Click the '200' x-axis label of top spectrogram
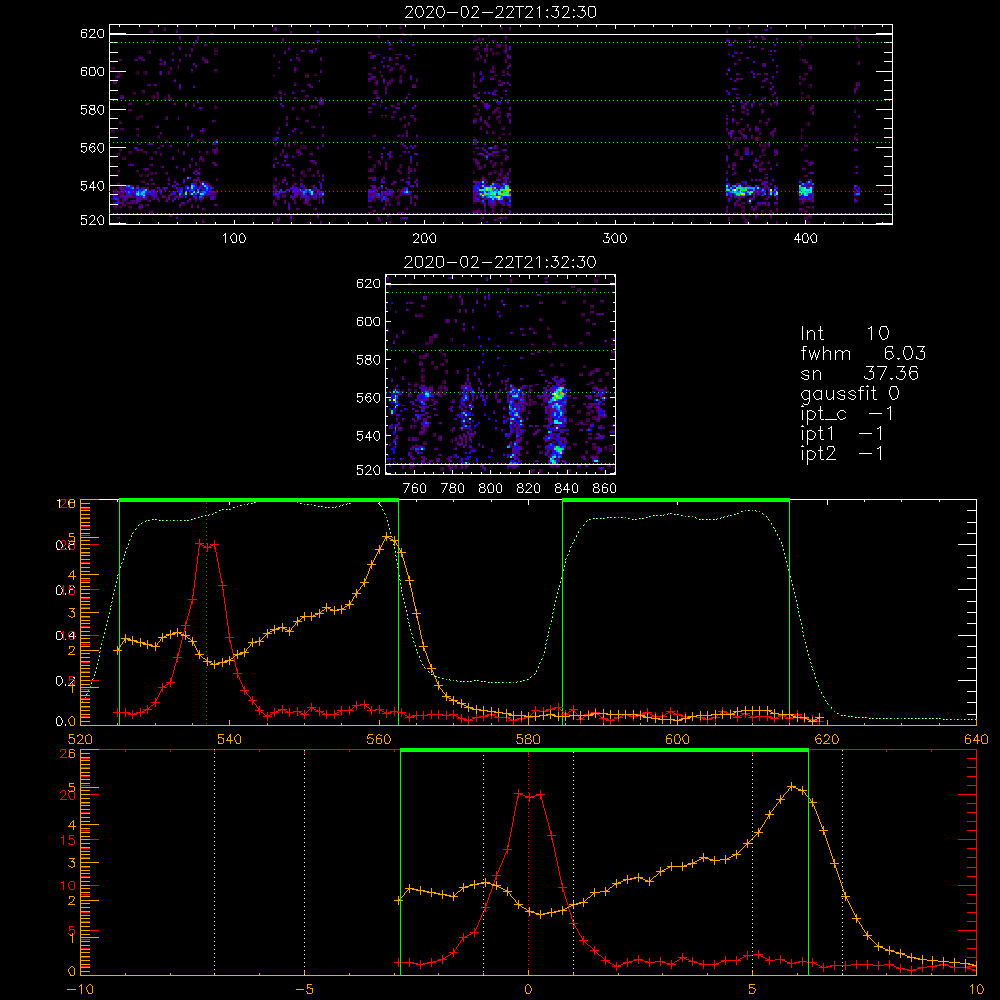Viewport: 1000px width, 1000px height. tap(424, 239)
